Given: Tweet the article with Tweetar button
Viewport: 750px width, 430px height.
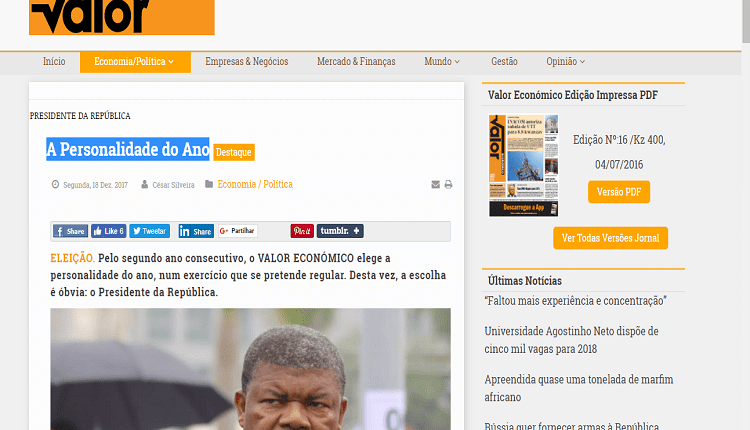Looking at the screenshot, I should (150, 231).
